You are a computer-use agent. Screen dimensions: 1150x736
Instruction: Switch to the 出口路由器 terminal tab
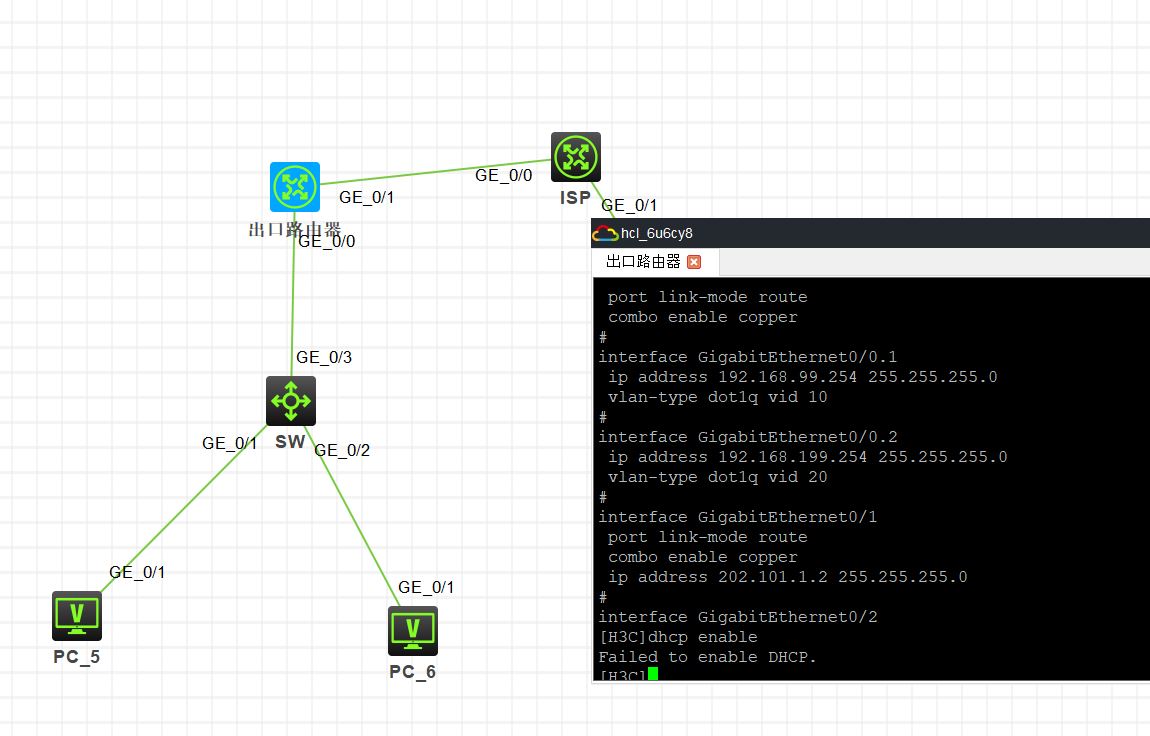[644, 262]
